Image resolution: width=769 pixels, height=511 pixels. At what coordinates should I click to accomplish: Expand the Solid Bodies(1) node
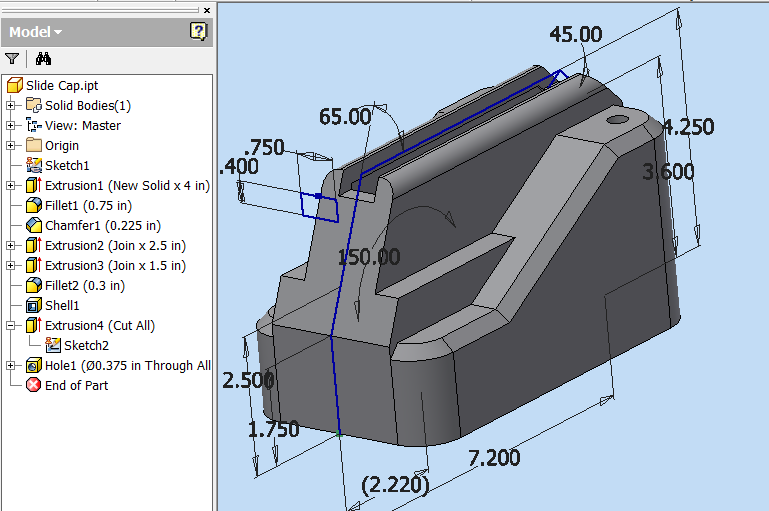point(11,105)
